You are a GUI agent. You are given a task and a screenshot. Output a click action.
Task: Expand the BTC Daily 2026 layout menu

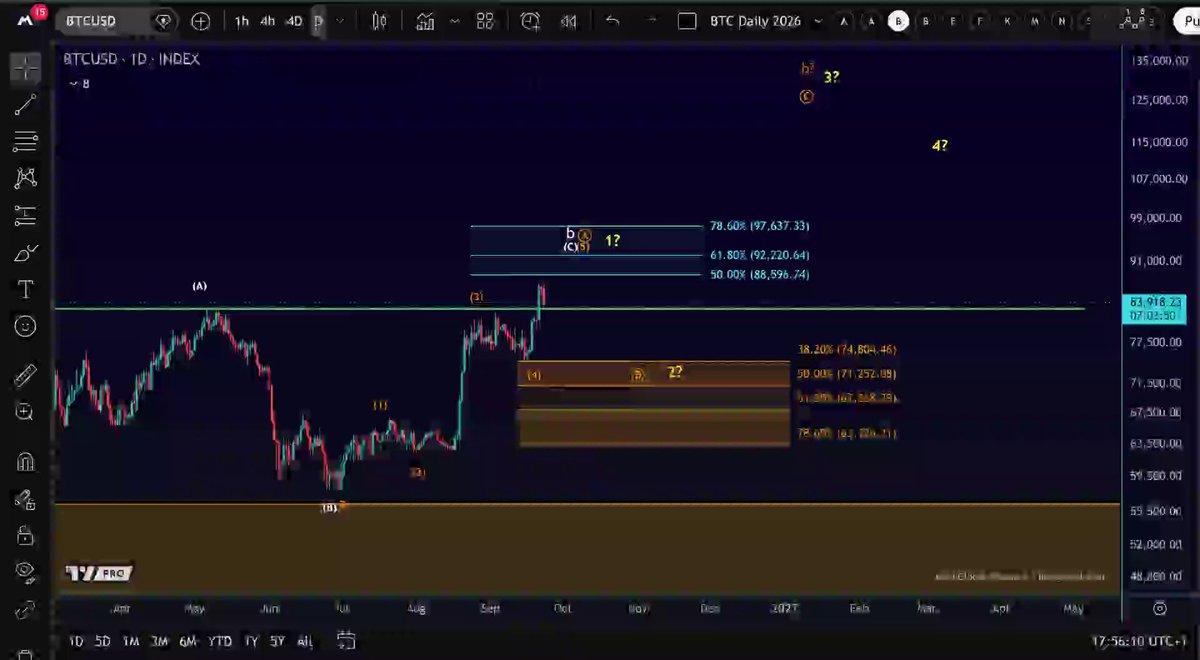click(818, 21)
